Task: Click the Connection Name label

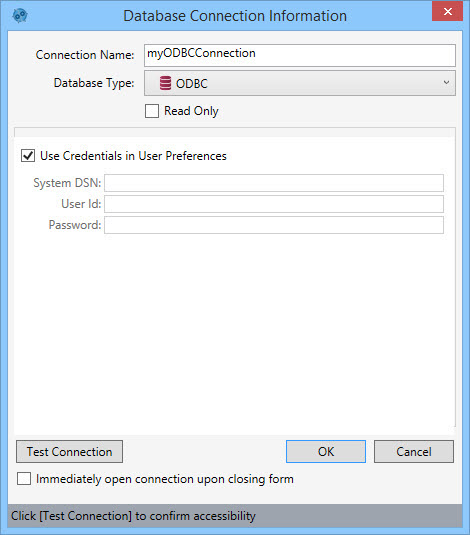Action: pyautogui.click(x=85, y=55)
